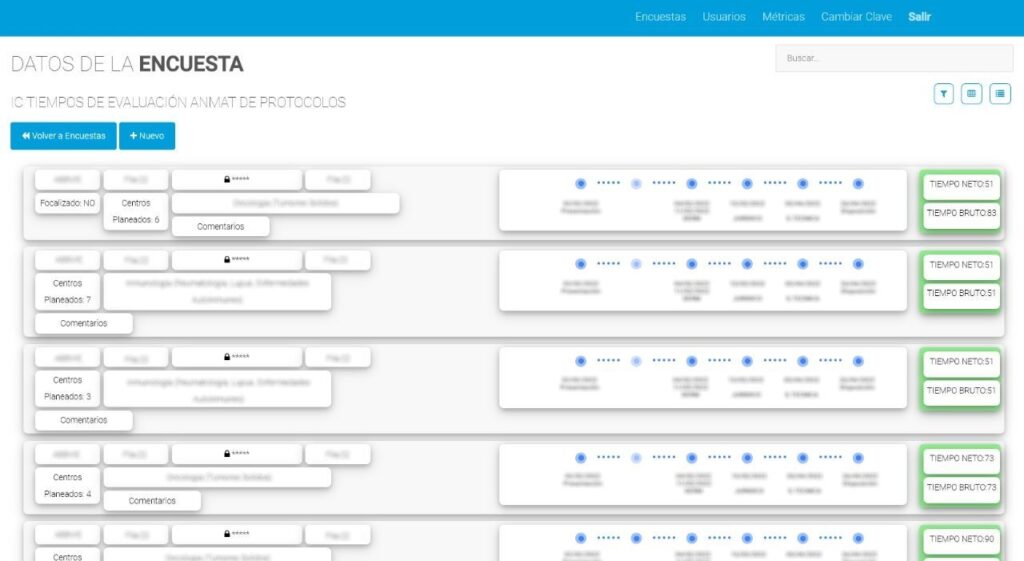Viewport: 1024px width, 561px height.
Task: Log out using the Salir link
Action: click(x=919, y=17)
